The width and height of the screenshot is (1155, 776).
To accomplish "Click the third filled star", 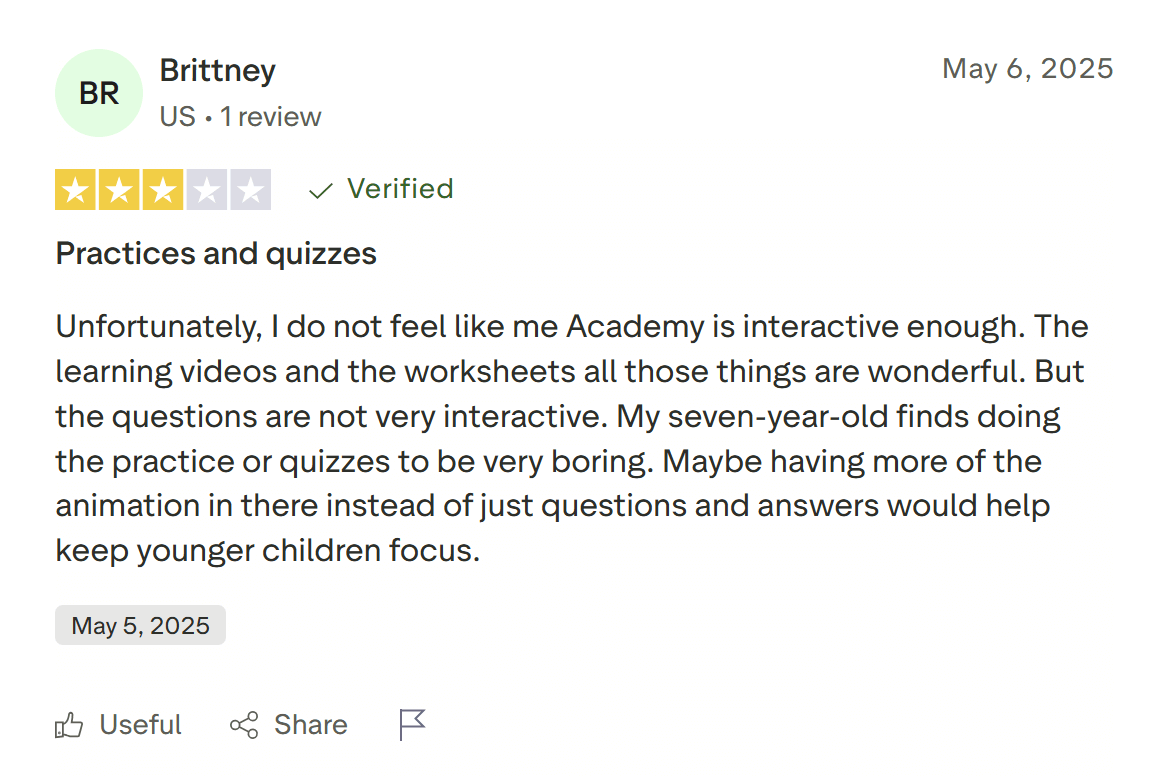I will pyautogui.click(x=162, y=189).
